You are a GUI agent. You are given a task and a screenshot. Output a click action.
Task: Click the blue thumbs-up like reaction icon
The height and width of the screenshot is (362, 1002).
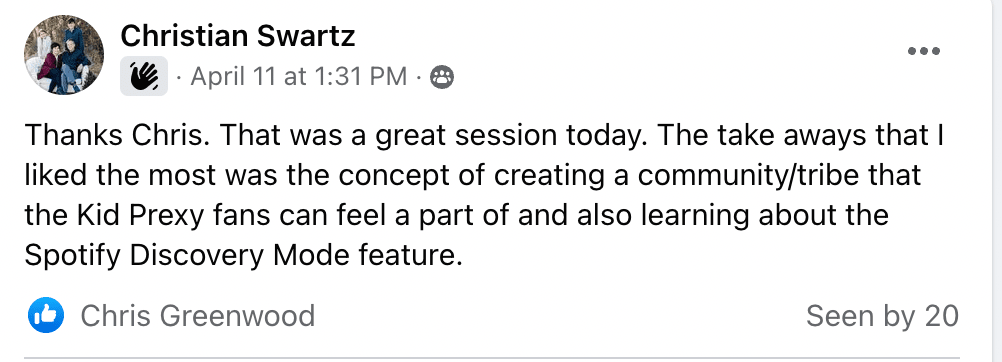coord(45,315)
